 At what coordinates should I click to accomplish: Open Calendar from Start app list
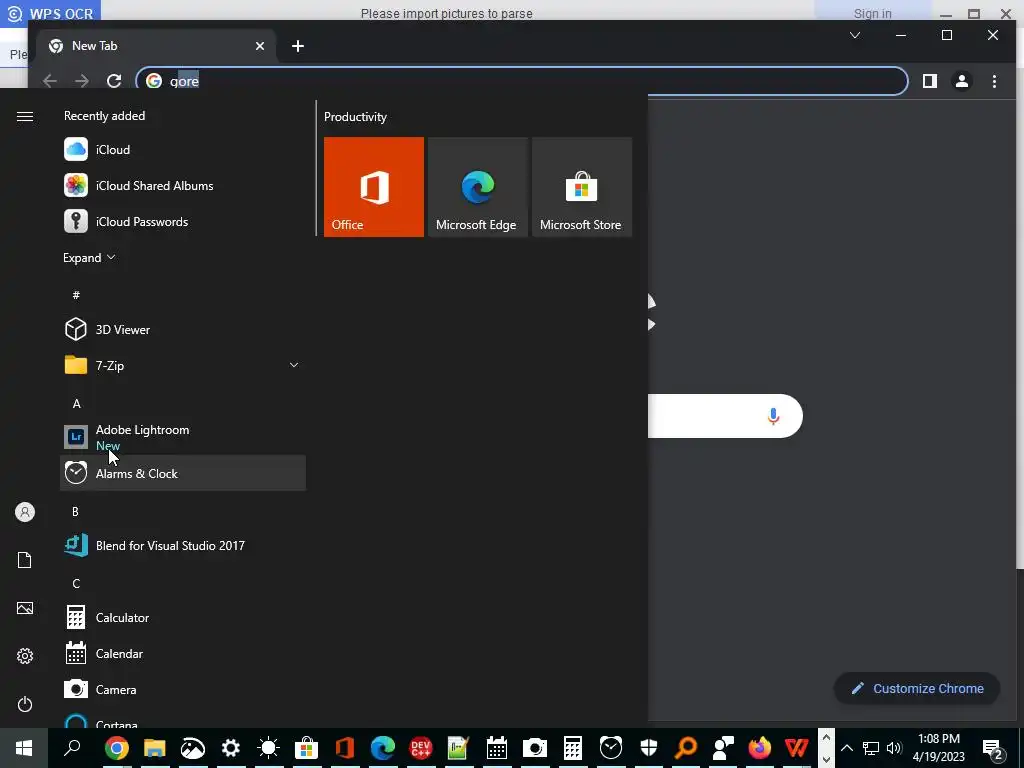(x=183, y=653)
